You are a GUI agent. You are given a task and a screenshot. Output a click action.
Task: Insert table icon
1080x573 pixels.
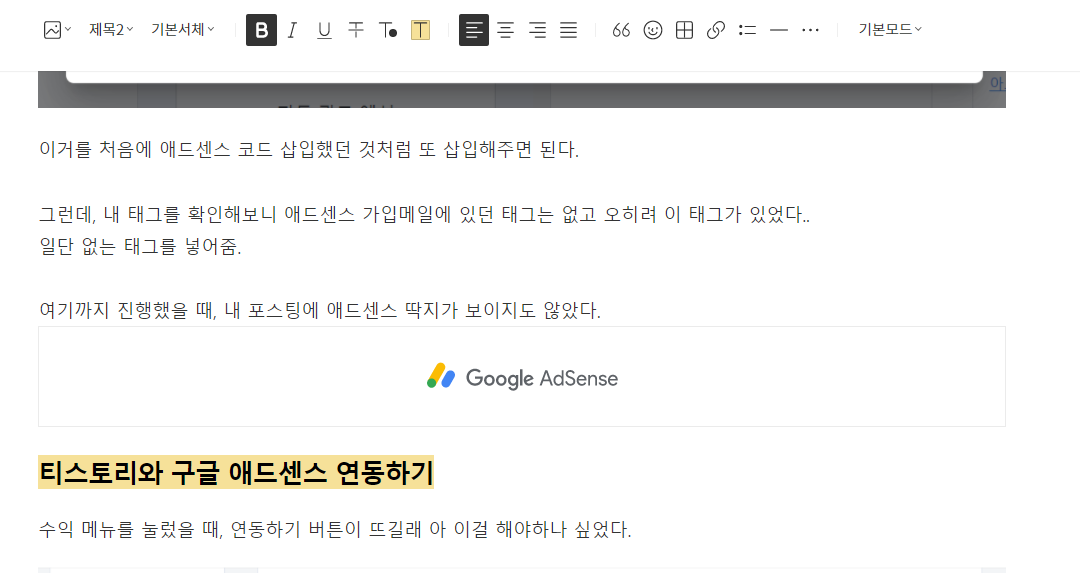(685, 30)
